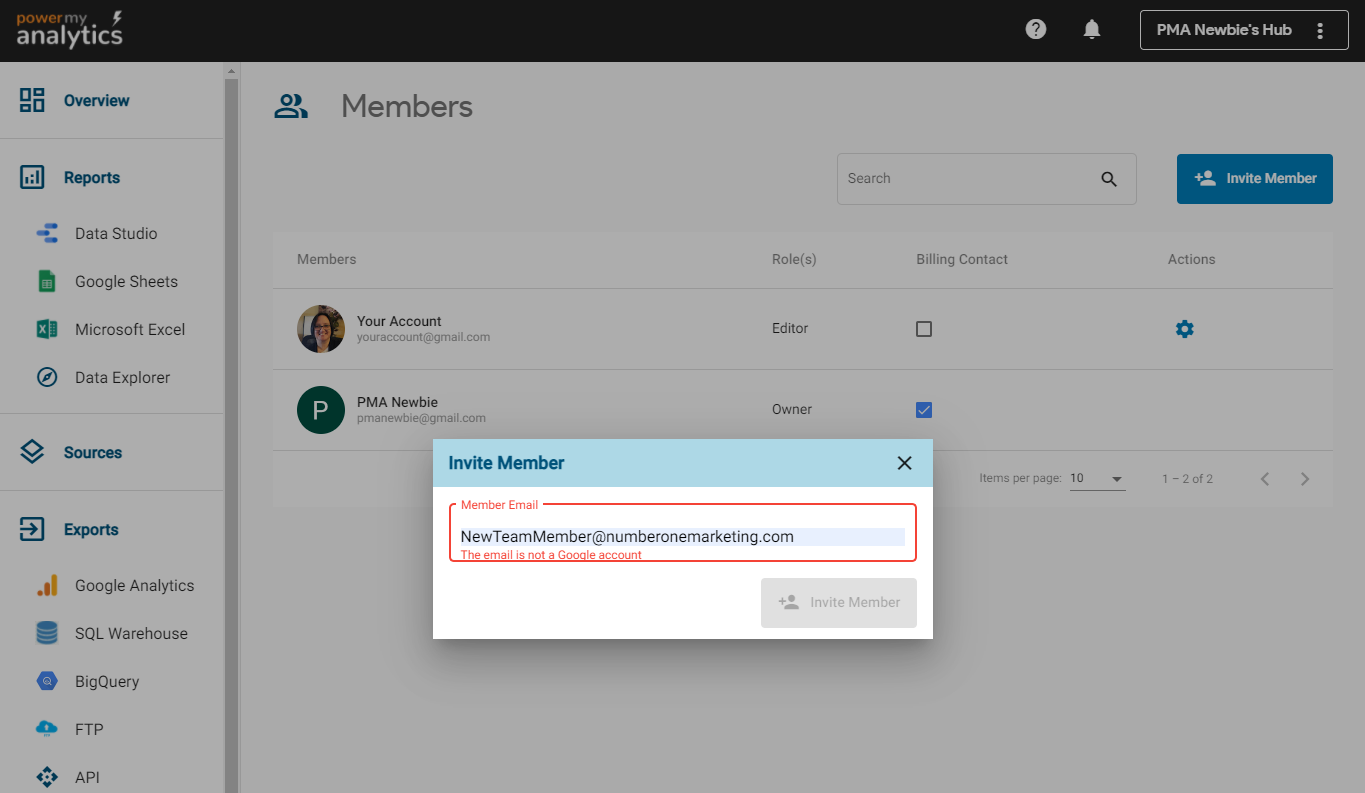
Task: Open the Overview section
Action: coord(96,101)
